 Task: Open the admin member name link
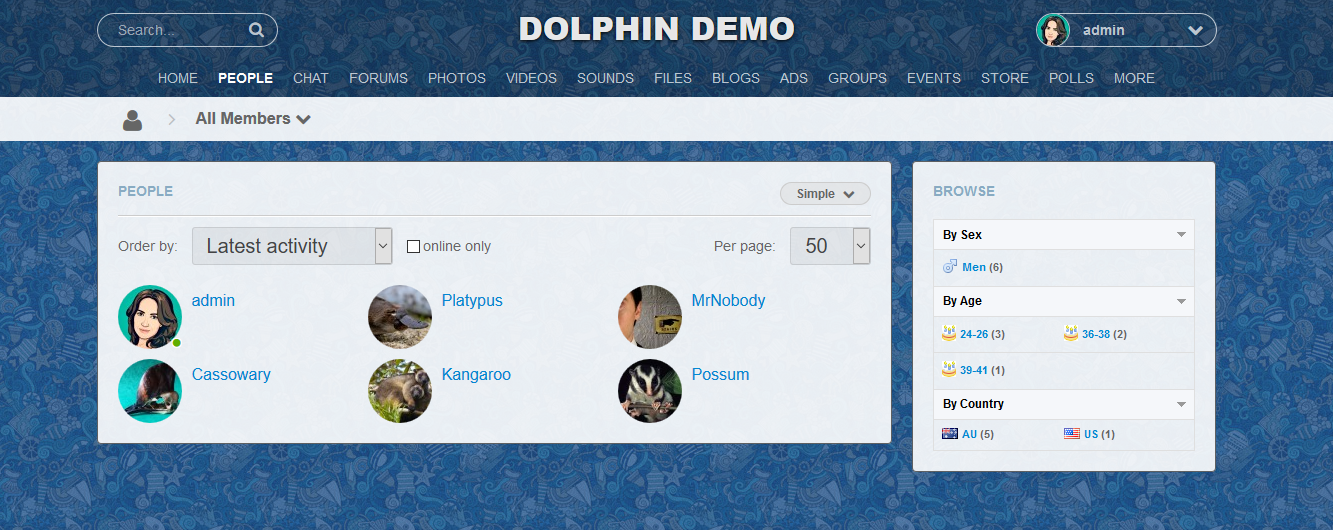point(213,300)
